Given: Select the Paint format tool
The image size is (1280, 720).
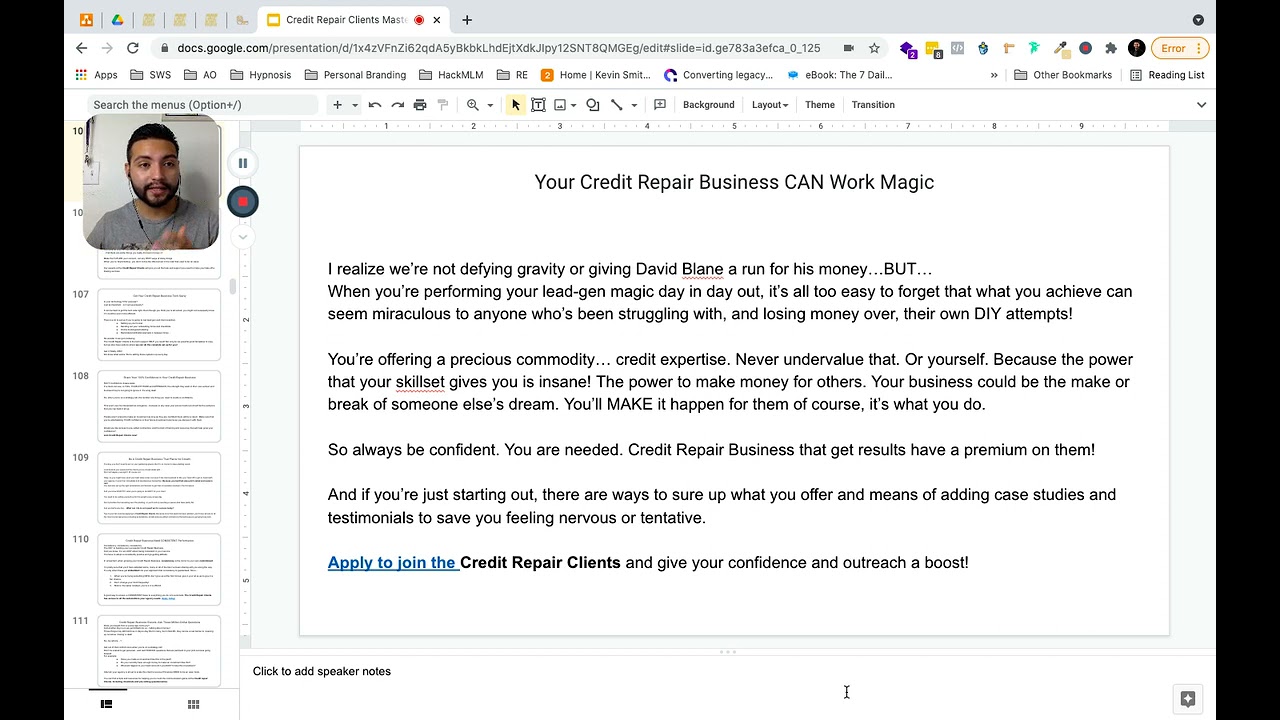Looking at the screenshot, I should pyautogui.click(x=443, y=105).
